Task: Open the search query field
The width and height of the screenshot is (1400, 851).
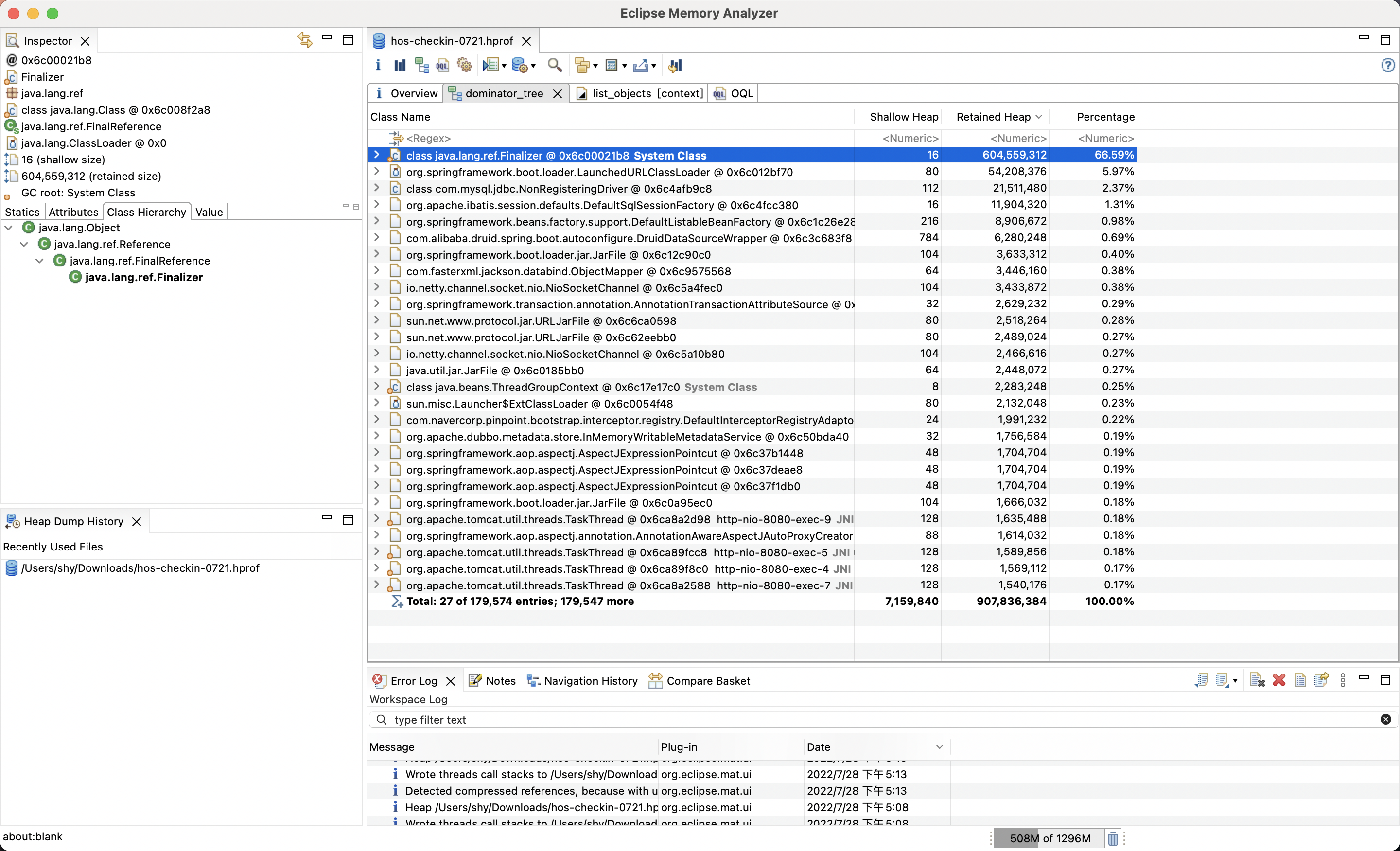Action: (x=555, y=65)
